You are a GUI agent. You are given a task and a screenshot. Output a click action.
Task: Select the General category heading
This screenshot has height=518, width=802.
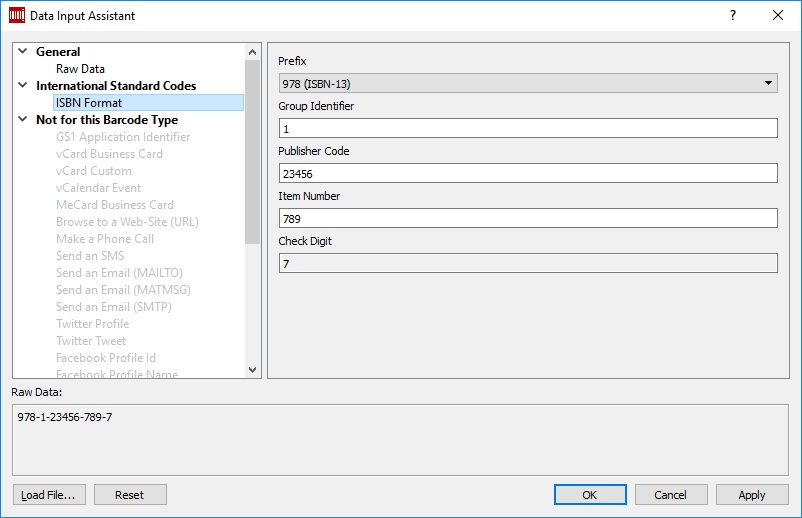58,52
